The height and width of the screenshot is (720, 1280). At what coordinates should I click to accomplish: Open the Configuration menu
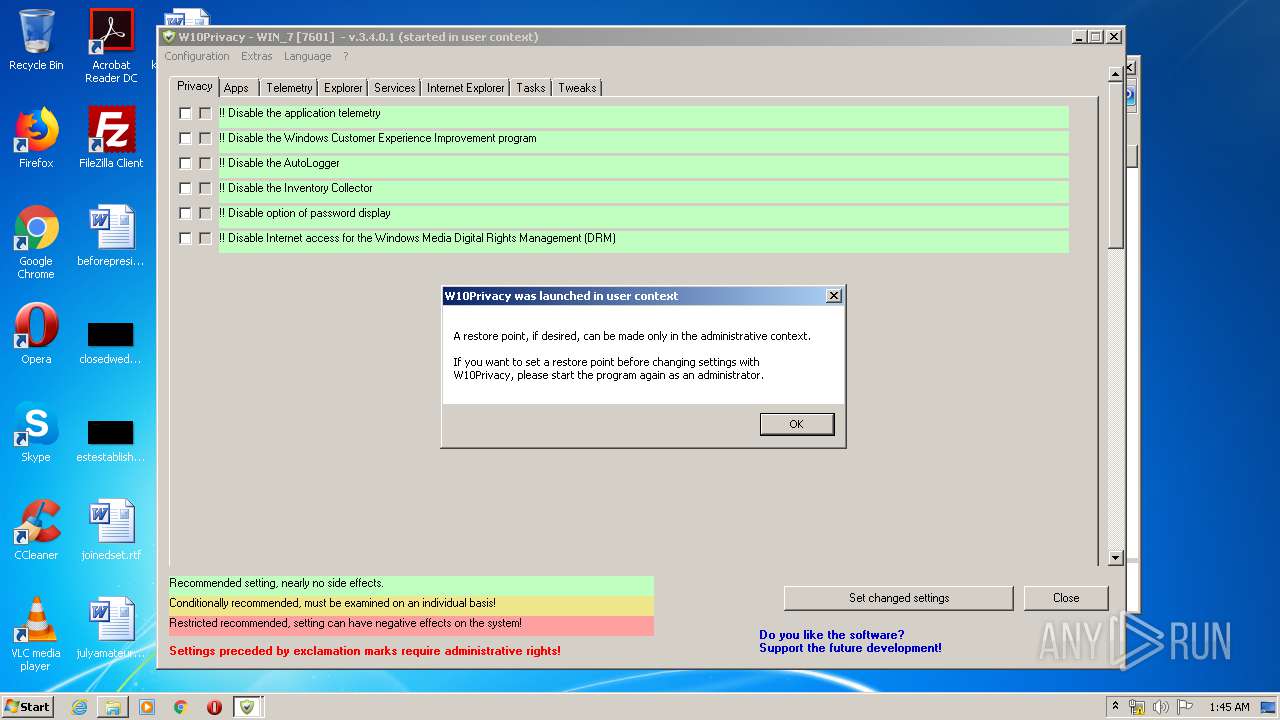click(197, 56)
